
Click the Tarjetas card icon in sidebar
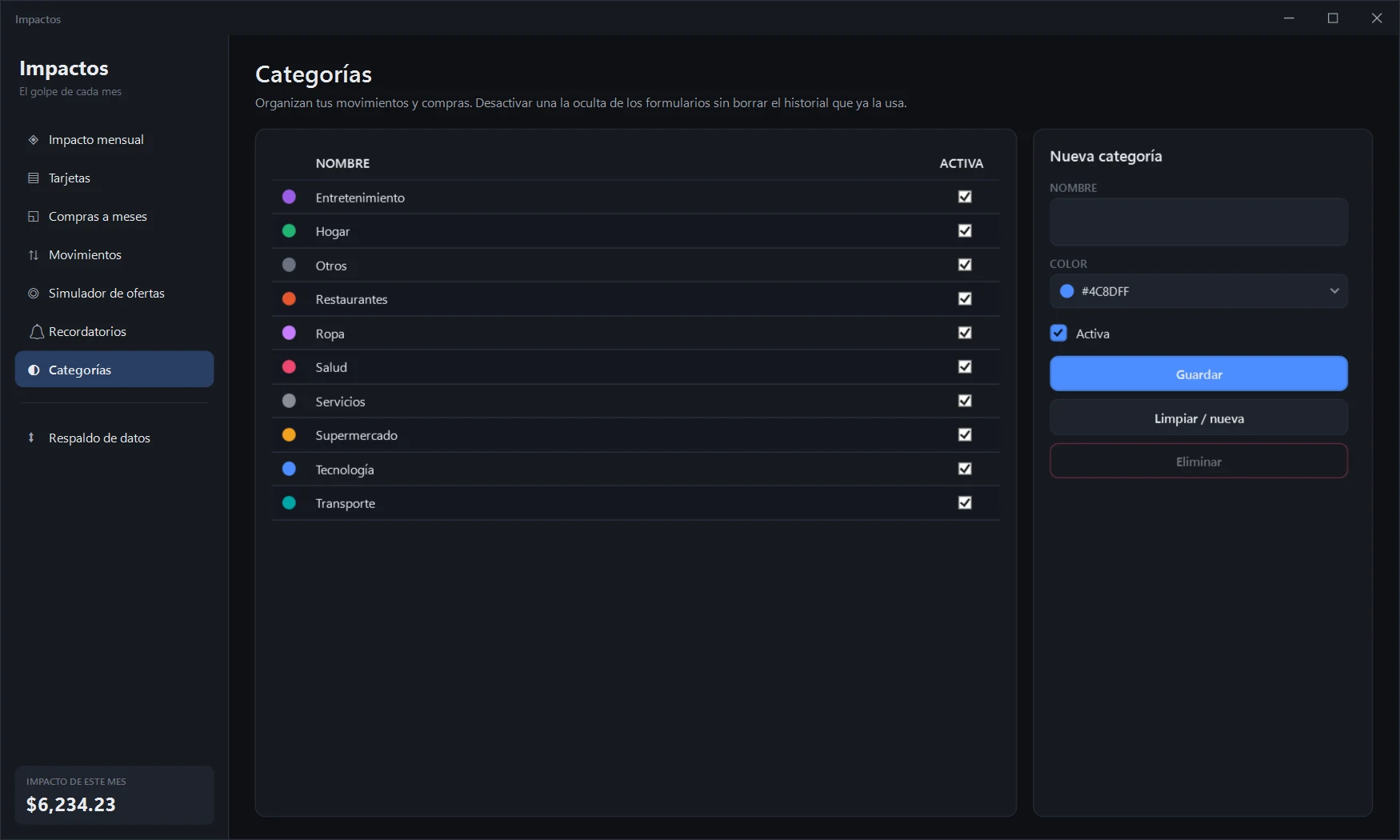34,178
